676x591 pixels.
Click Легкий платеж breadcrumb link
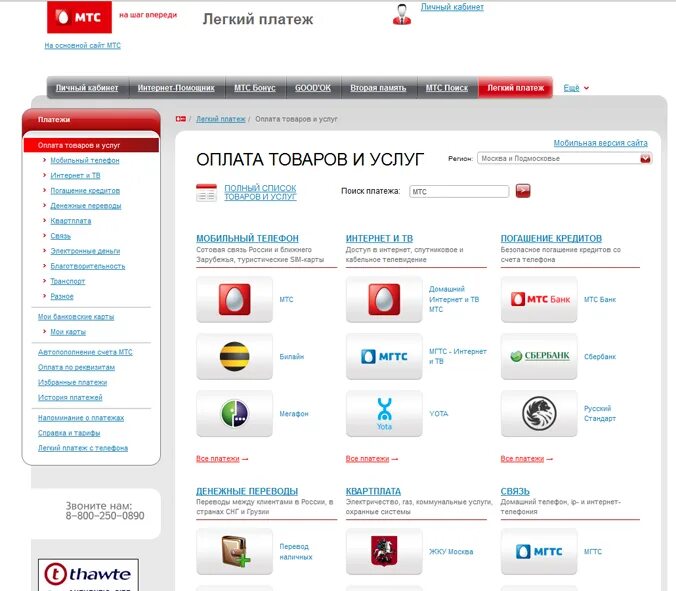click(x=221, y=119)
